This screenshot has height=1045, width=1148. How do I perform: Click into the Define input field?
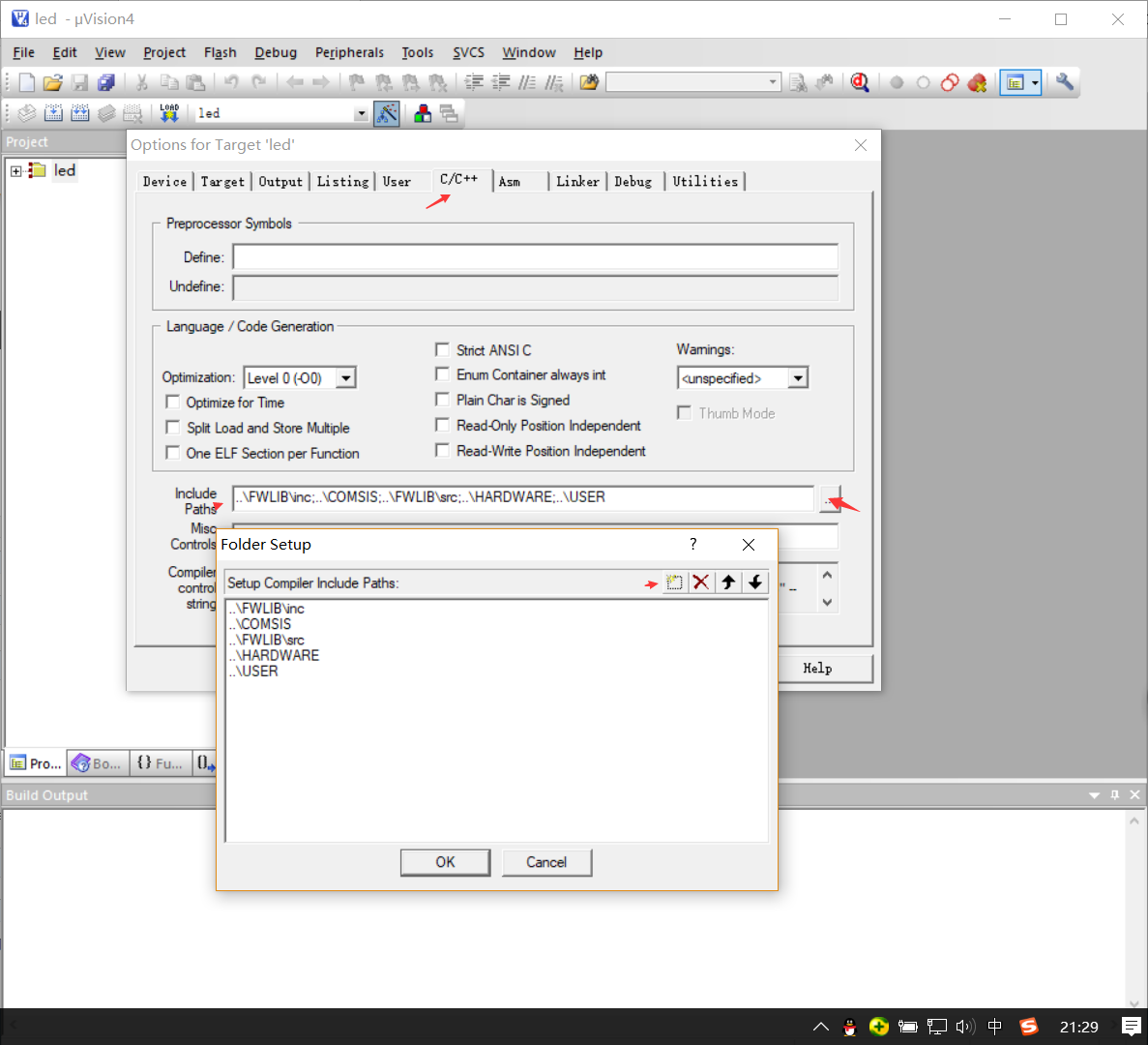tap(535, 257)
